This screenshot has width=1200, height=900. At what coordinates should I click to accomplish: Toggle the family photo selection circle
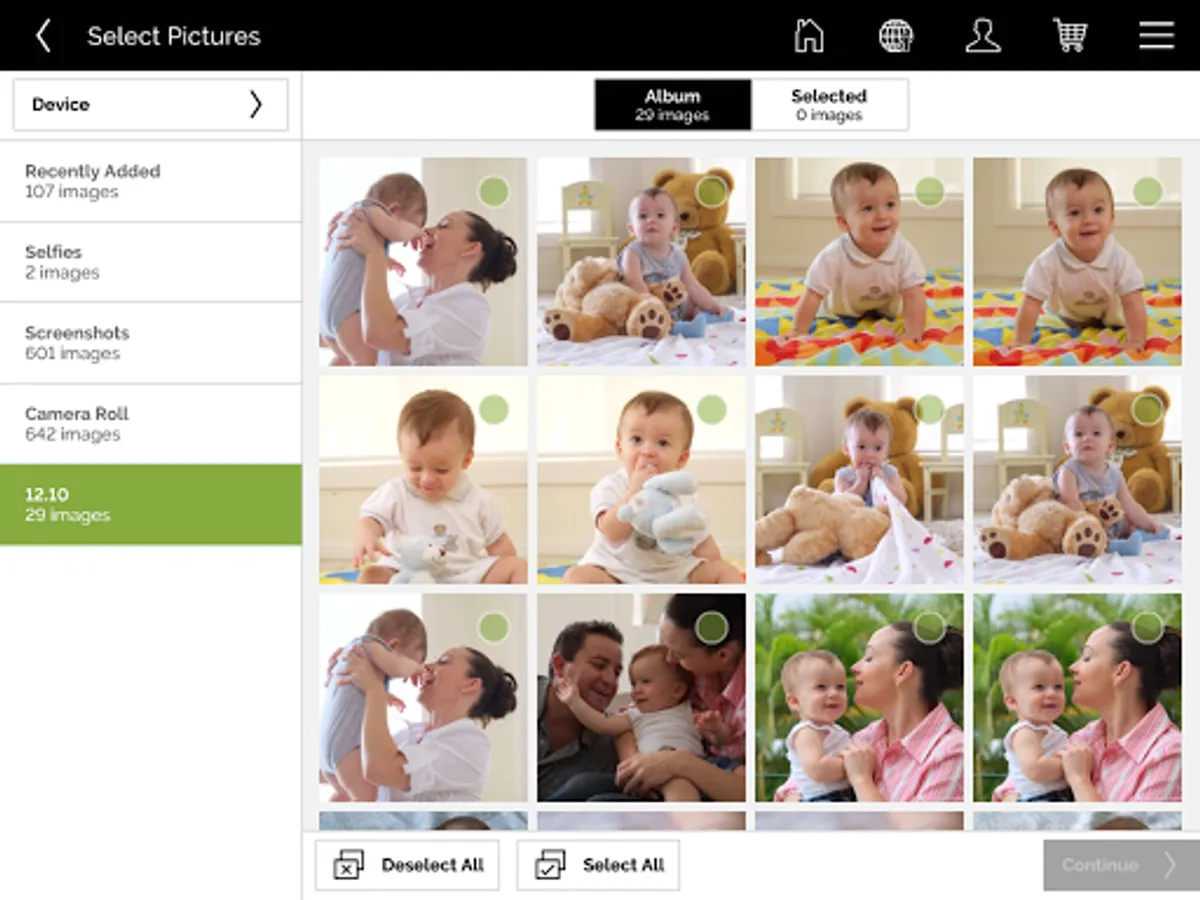click(710, 627)
